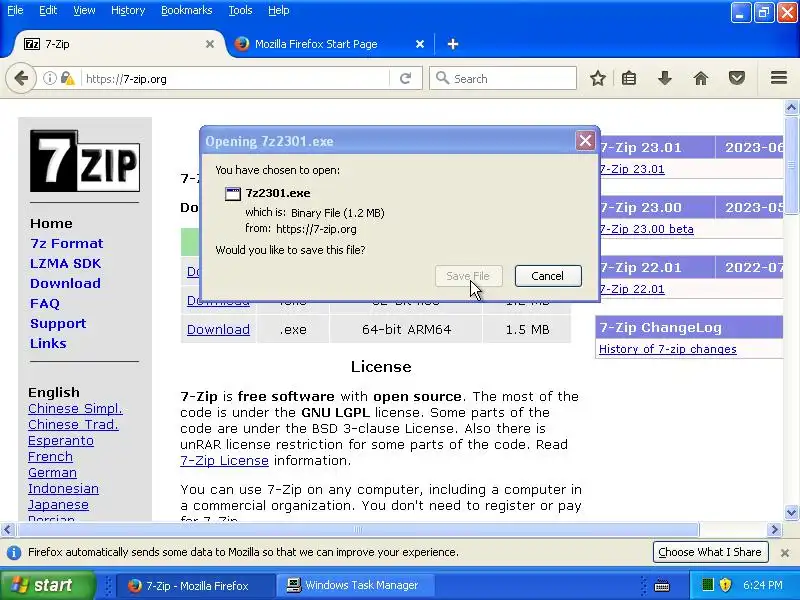This screenshot has width=800, height=600.
Task: Close the 7-Zip tab
Action: point(210,44)
